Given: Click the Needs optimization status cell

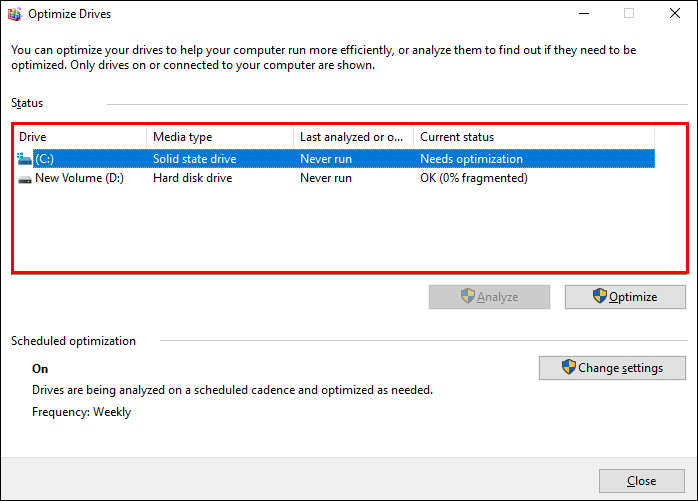Looking at the screenshot, I should click(x=471, y=158).
